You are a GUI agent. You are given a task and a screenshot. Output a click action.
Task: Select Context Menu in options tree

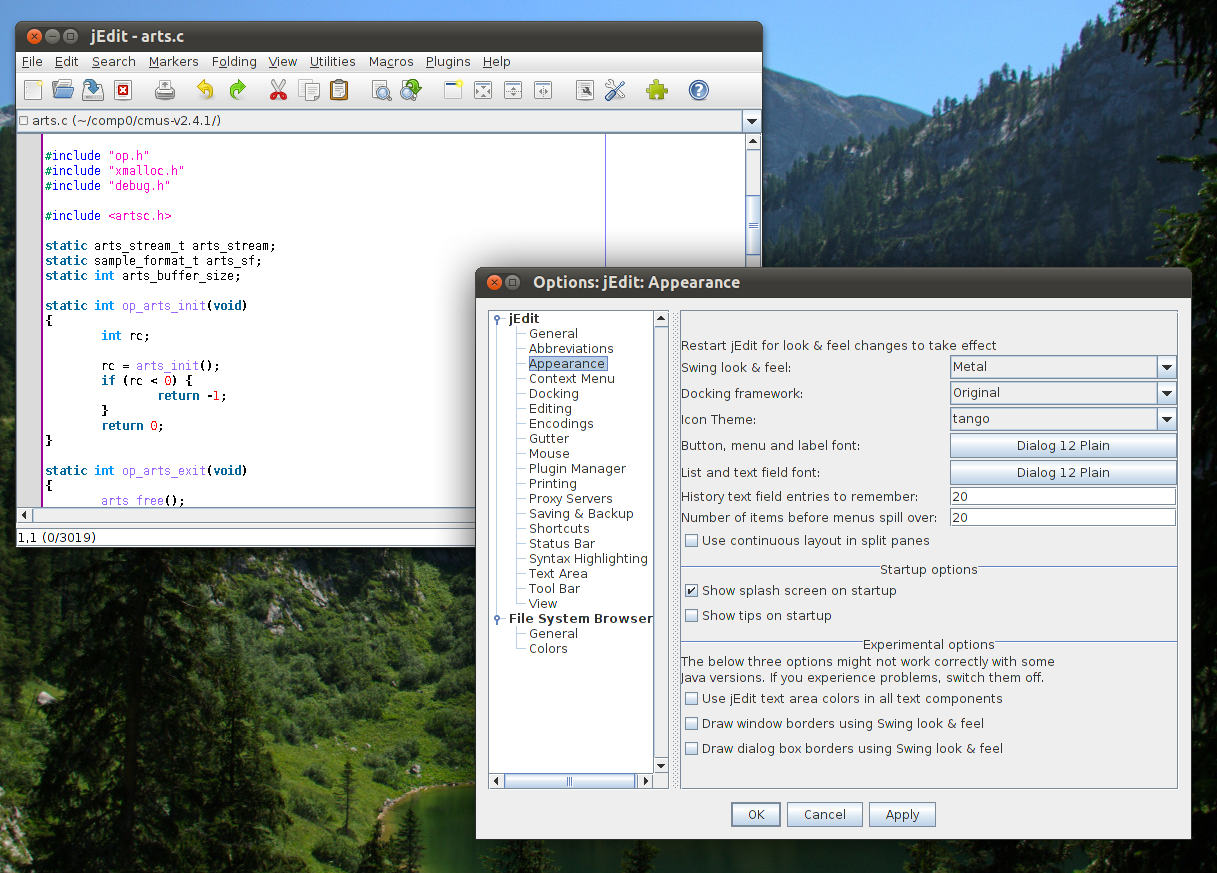point(572,379)
